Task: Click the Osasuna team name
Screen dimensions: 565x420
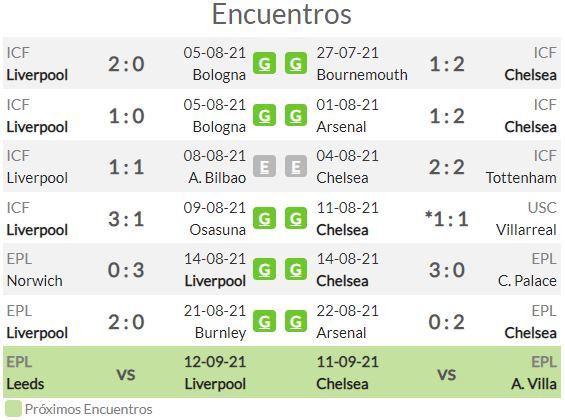Action: pyautogui.click(x=218, y=230)
